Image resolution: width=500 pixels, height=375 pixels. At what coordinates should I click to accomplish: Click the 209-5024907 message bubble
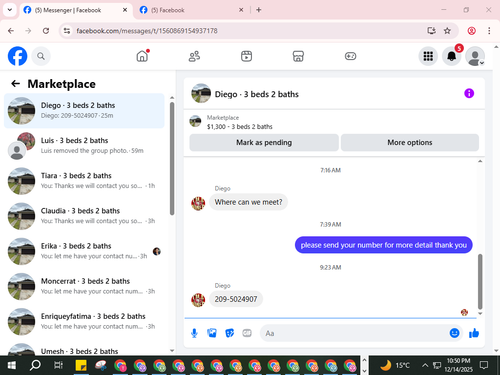pos(236,299)
